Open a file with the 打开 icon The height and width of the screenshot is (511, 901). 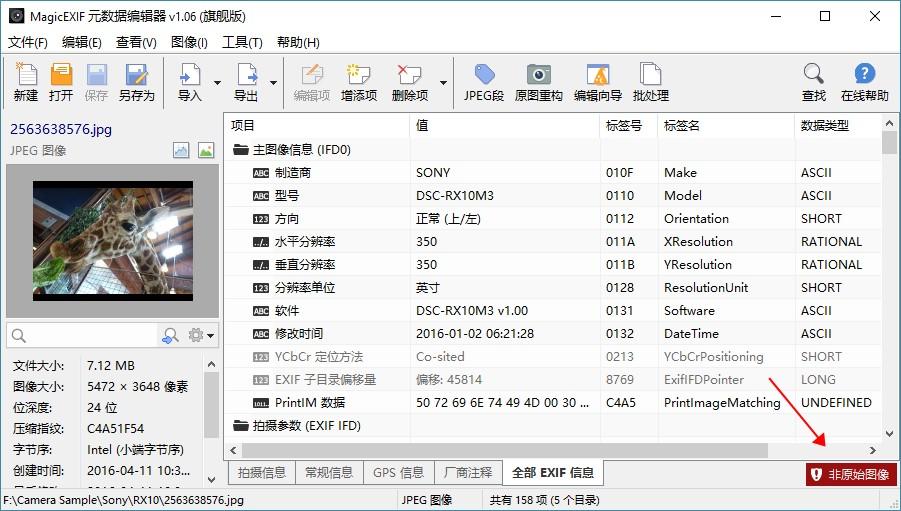tap(61, 74)
